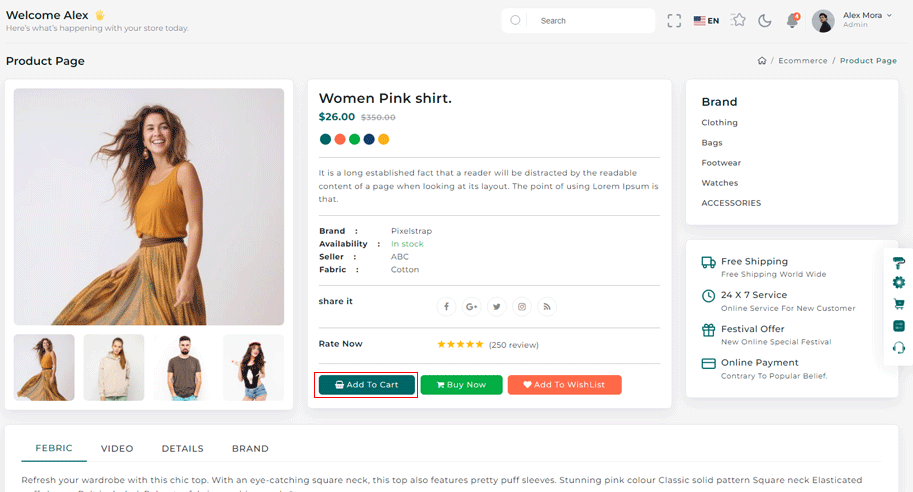This screenshot has width=913, height=492.
Task: Open the headset support icon
Action: (x=898, y=347)
